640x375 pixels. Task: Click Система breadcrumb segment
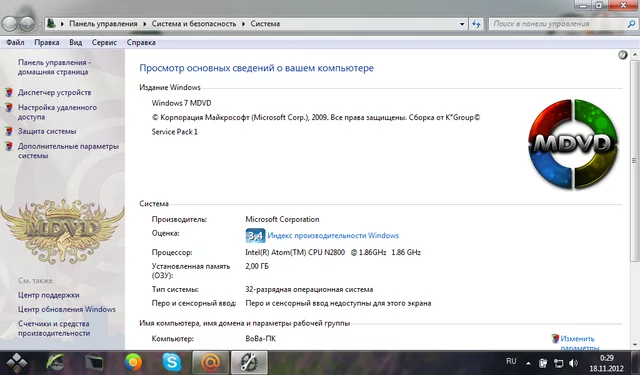coord(265,24)
